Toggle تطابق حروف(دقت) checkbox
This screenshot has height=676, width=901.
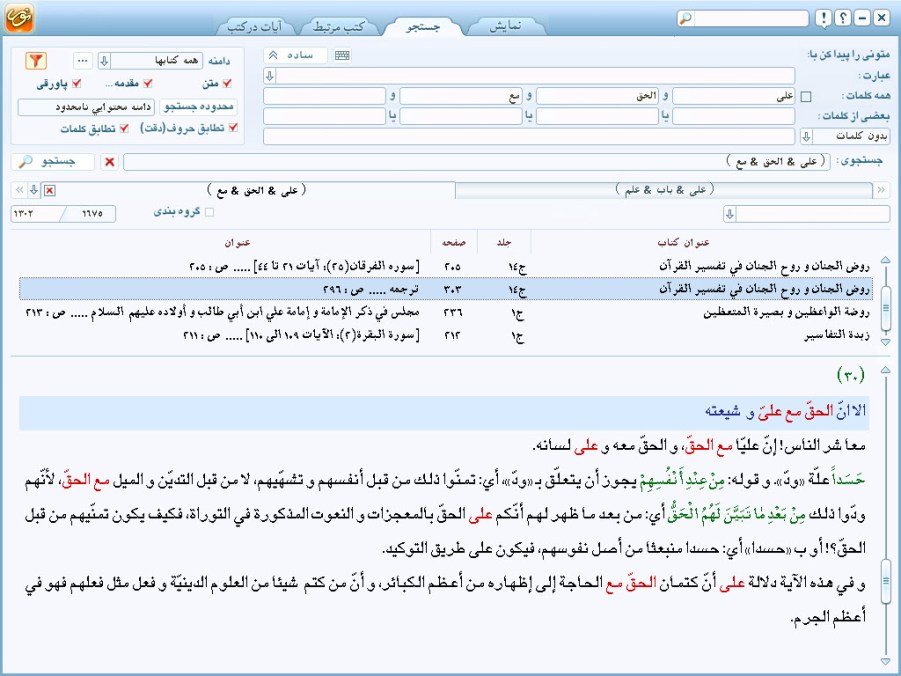tap(233, 128)
